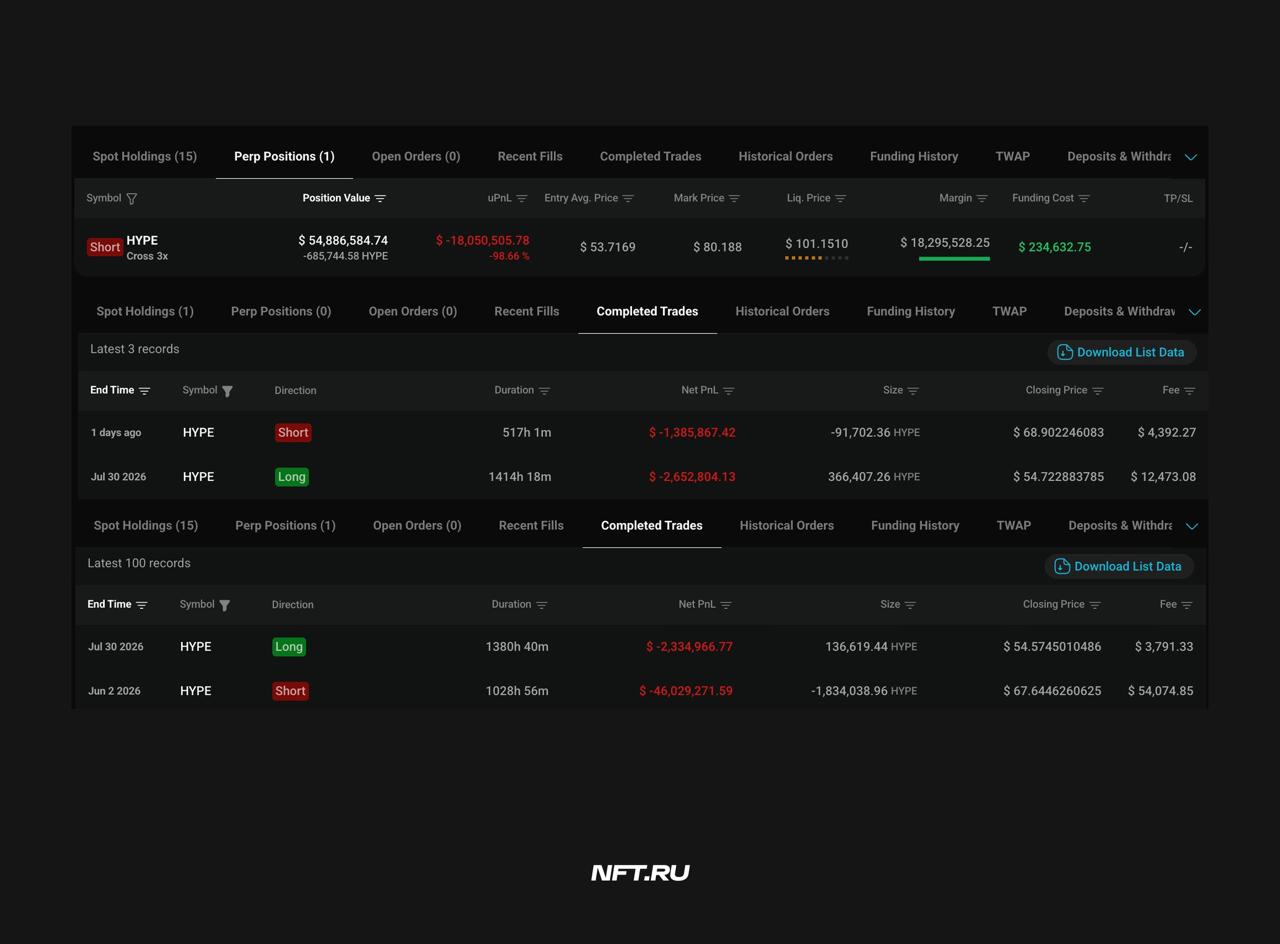Click the green margin bar under $ 18,295,528.25
This screenshot has height=944, width=1280.
pyautogui.click(x=954, y=258)
